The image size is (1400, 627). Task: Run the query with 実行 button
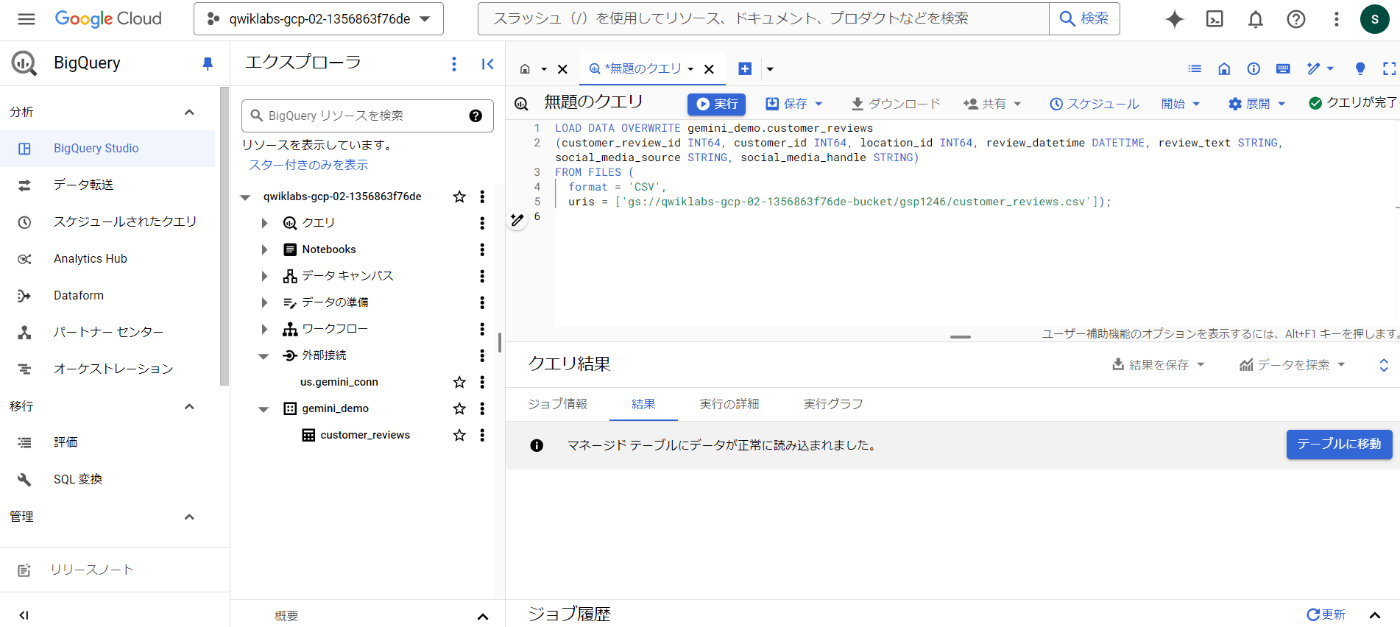pos(716,104)
